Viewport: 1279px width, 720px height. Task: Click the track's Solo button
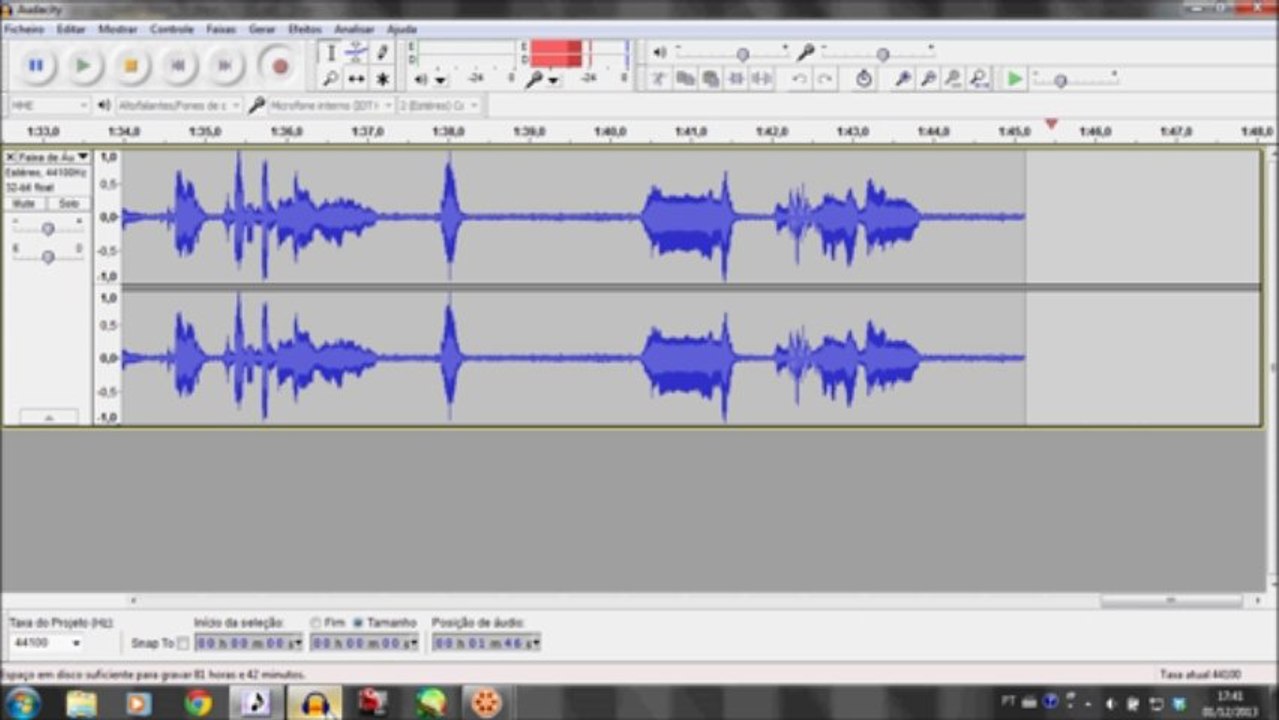(69, 203)
